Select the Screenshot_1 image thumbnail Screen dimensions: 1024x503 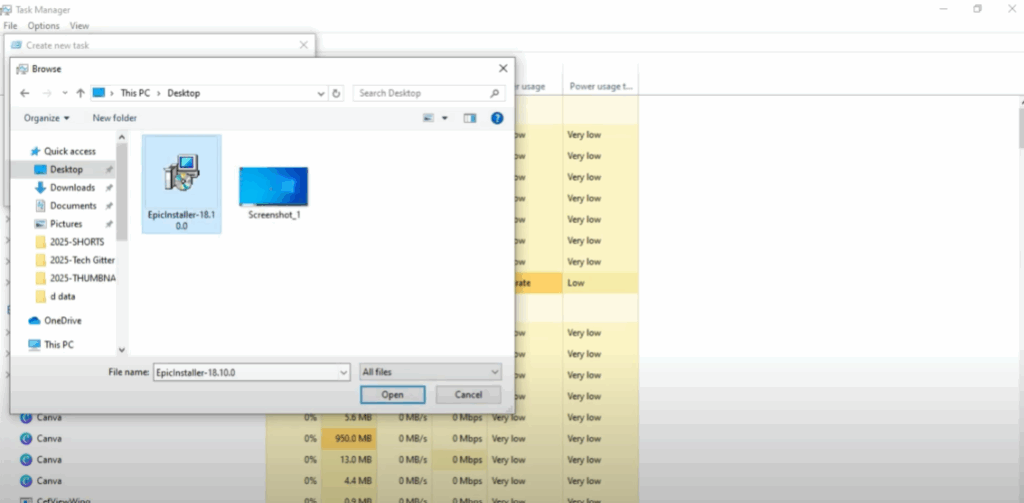tap(274, 186)
